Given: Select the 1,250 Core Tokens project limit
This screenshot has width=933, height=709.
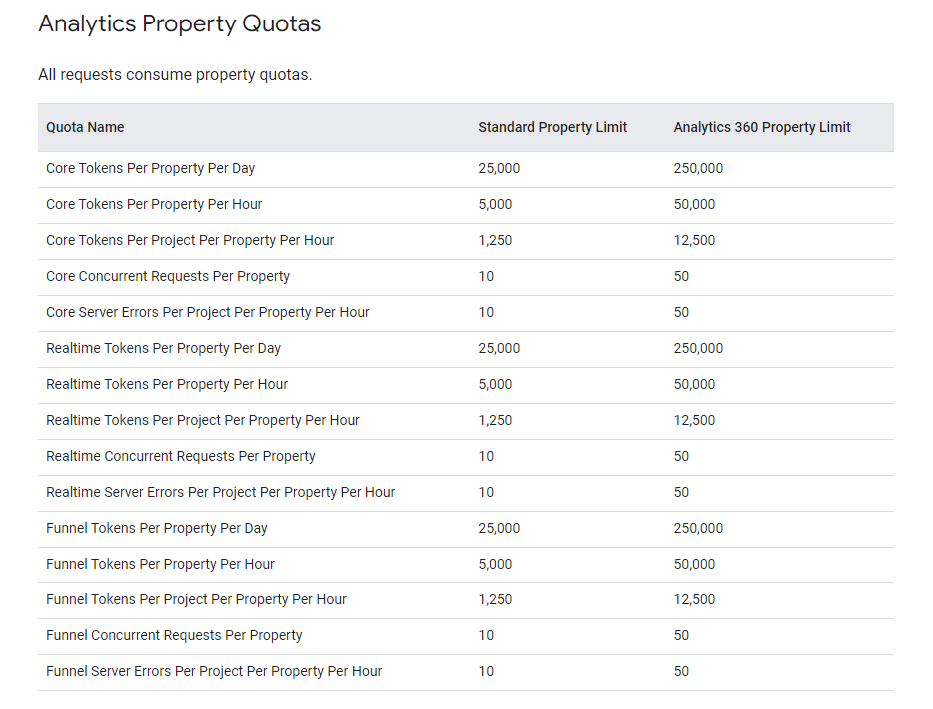Looking at the screenshot, I should (x=495, y=240).
